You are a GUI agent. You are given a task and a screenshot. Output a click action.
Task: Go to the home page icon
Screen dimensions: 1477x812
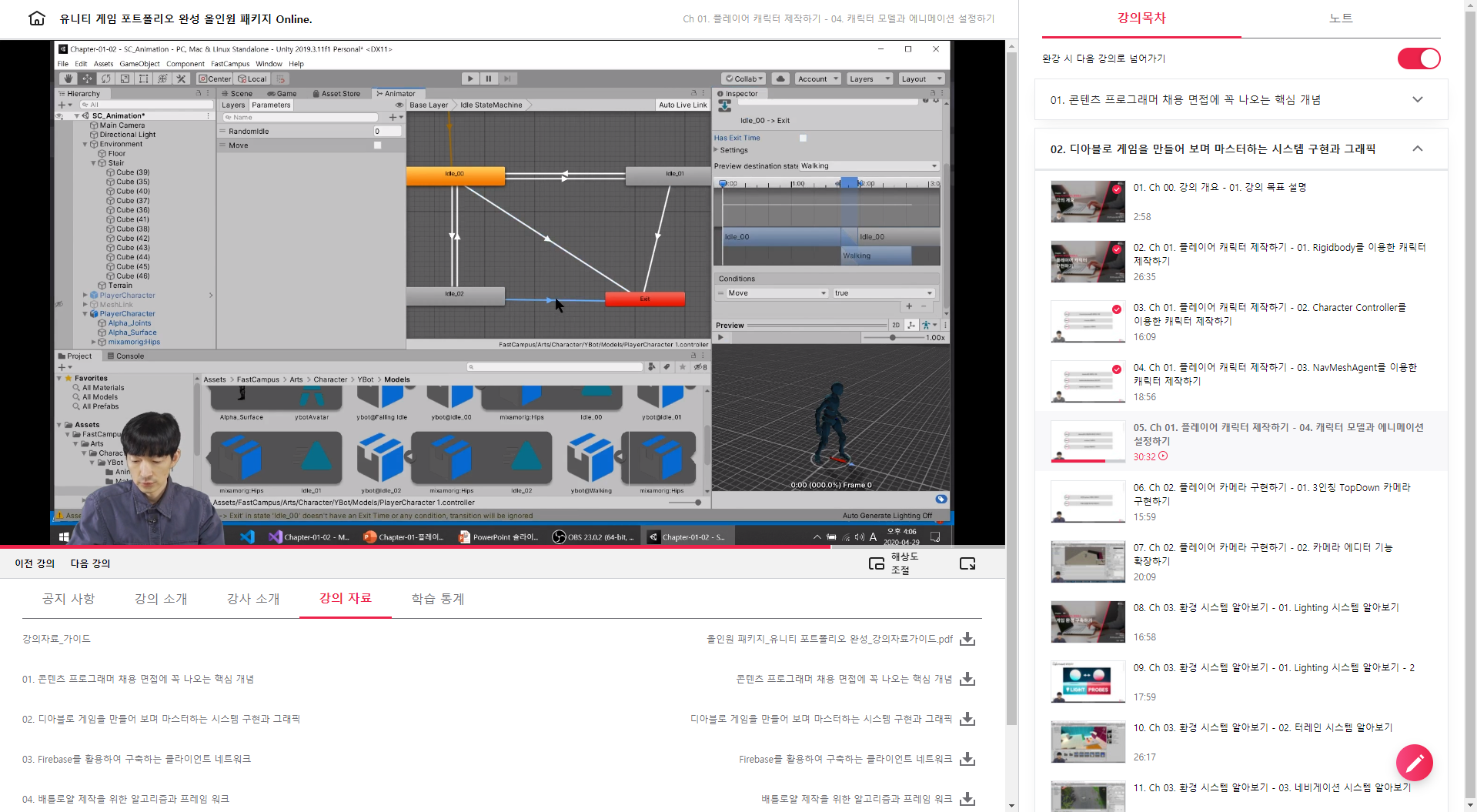37,18
